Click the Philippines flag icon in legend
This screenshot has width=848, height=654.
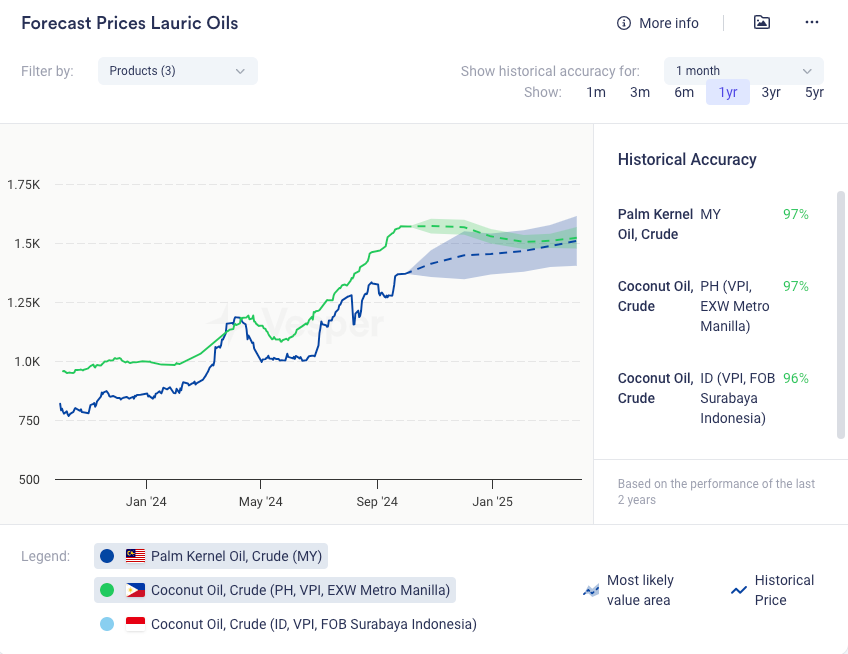136,590
